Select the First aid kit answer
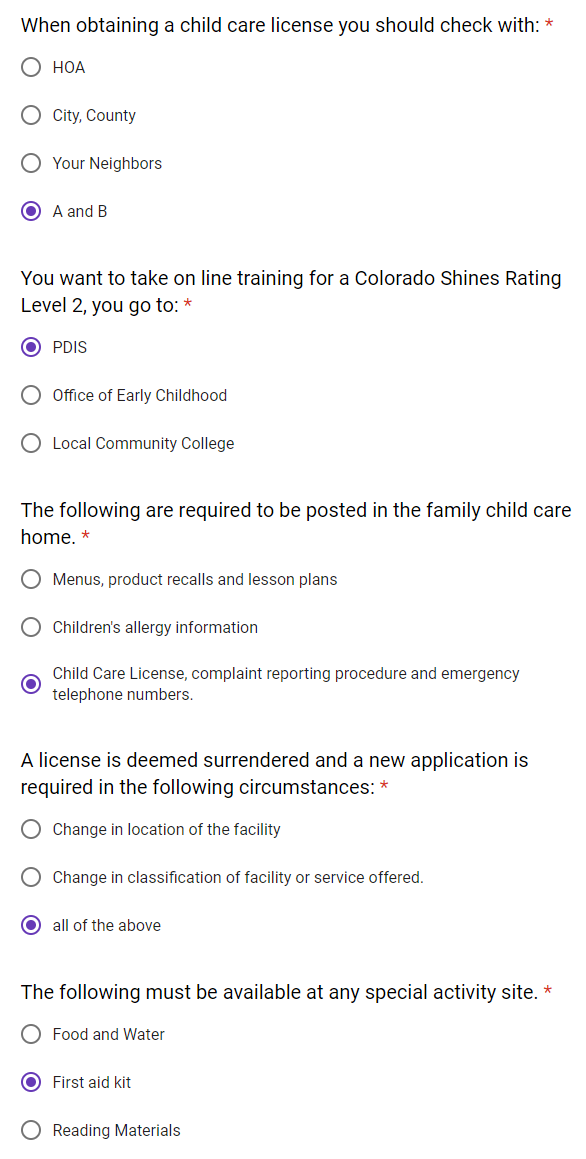This screenshot has width=586, height=1159. click(31, 1082)
